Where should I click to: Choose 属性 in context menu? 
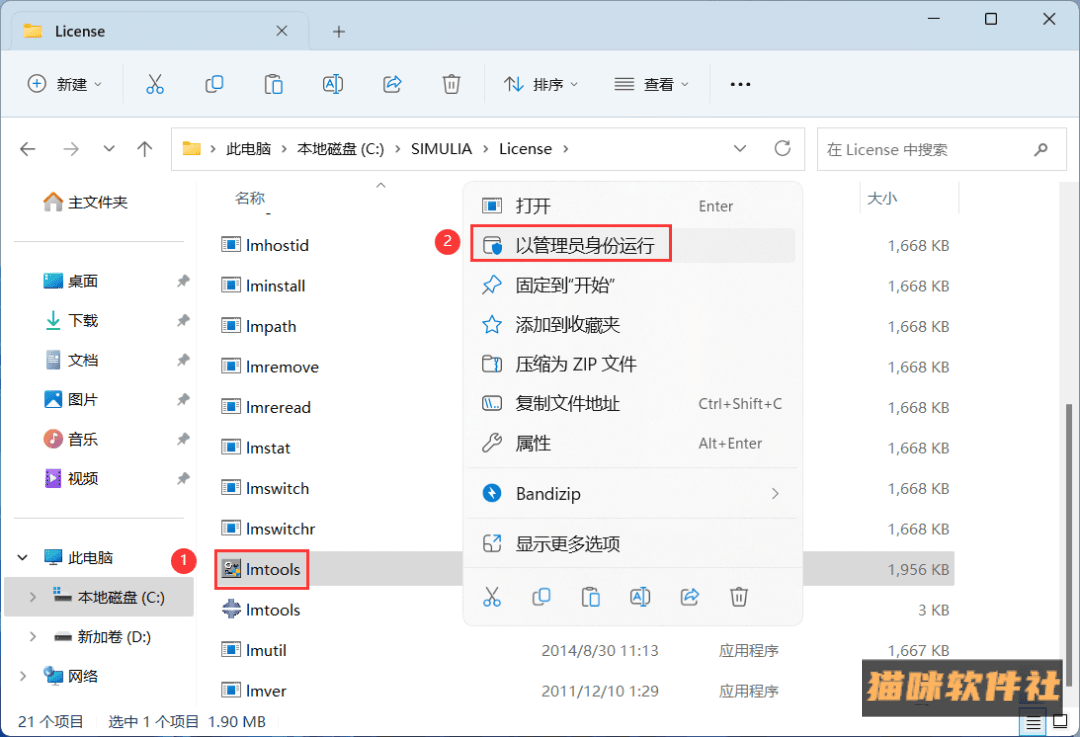[x=632, y=443]
